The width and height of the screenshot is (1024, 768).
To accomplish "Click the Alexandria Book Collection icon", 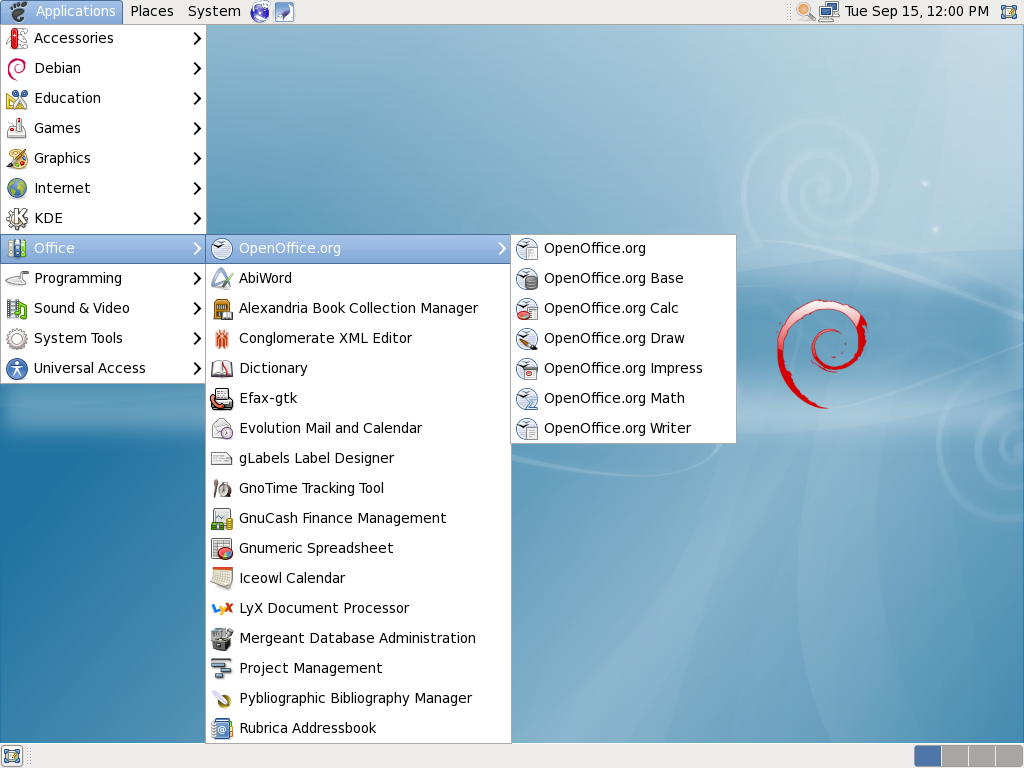I will point(222,308).
